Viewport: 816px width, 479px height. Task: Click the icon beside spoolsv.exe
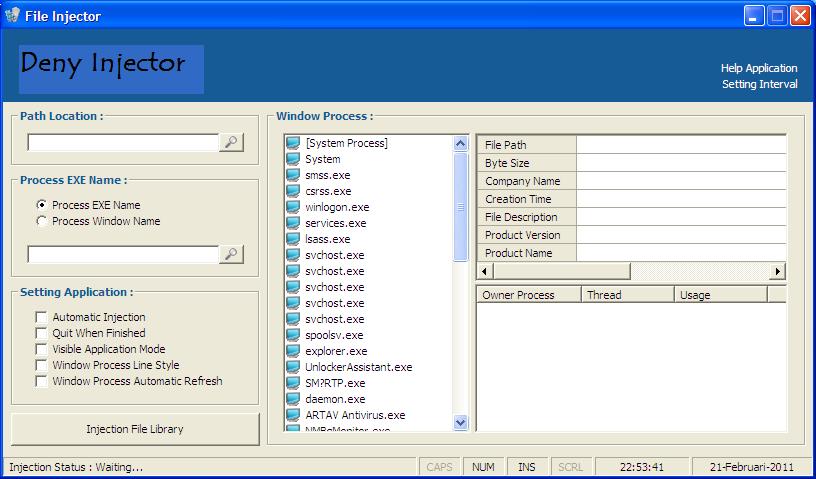point(293,335)
